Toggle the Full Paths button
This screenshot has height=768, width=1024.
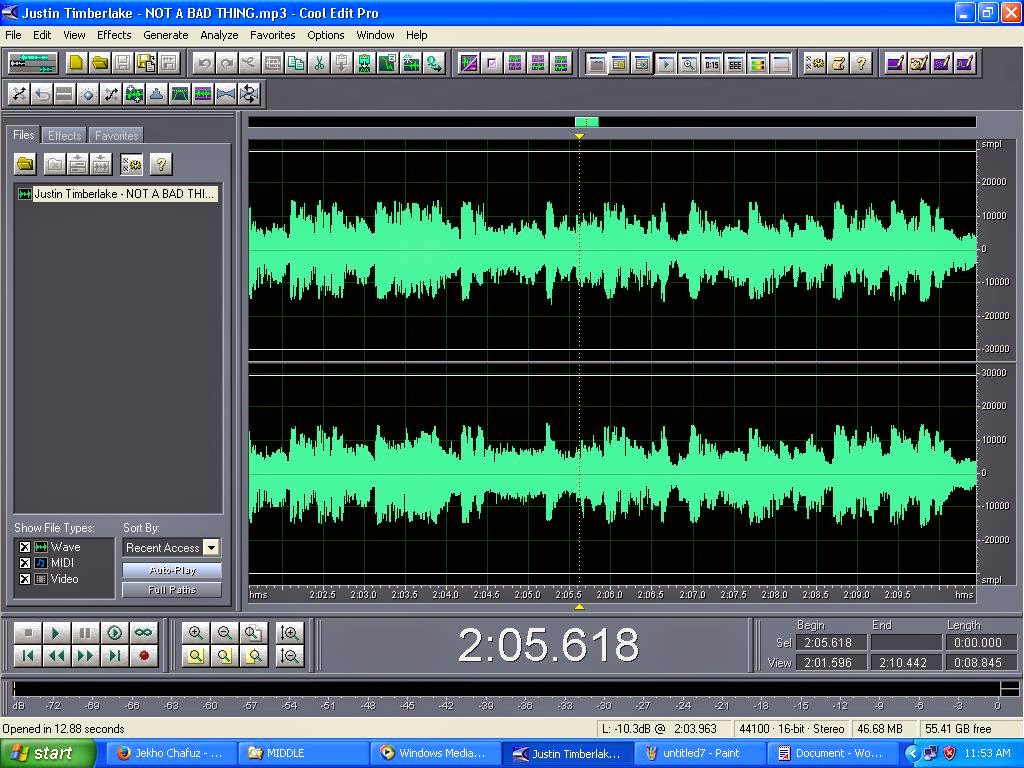pos(172,590)
